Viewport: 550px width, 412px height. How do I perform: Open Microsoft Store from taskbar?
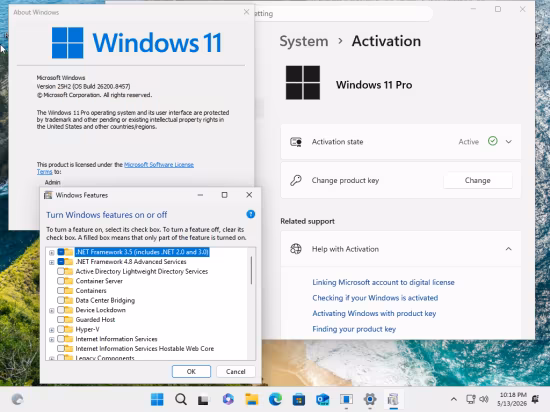299,399
